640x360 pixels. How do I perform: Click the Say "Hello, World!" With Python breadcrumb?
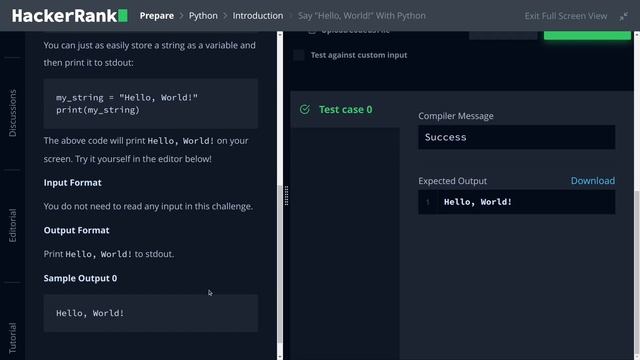(362, 16)
